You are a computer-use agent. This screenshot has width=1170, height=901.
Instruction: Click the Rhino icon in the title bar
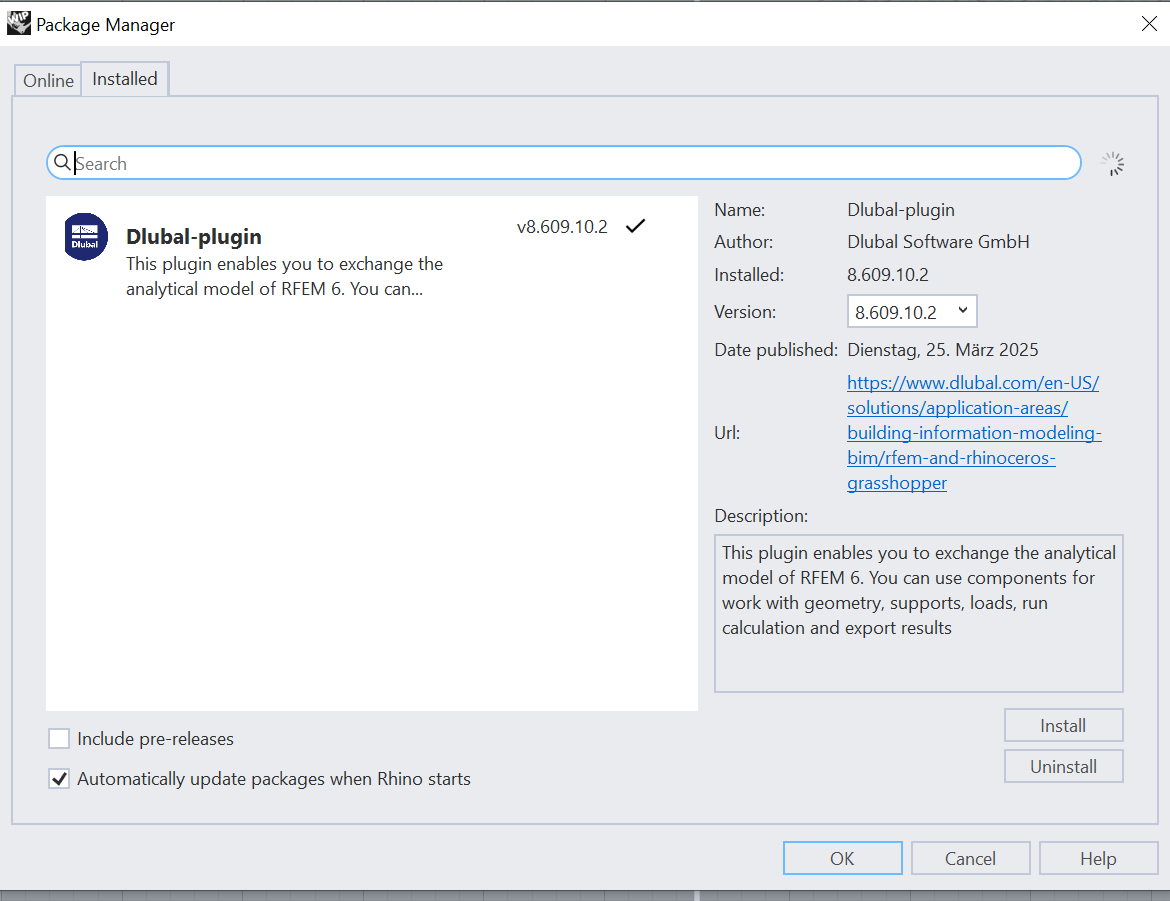click(19, 23)
